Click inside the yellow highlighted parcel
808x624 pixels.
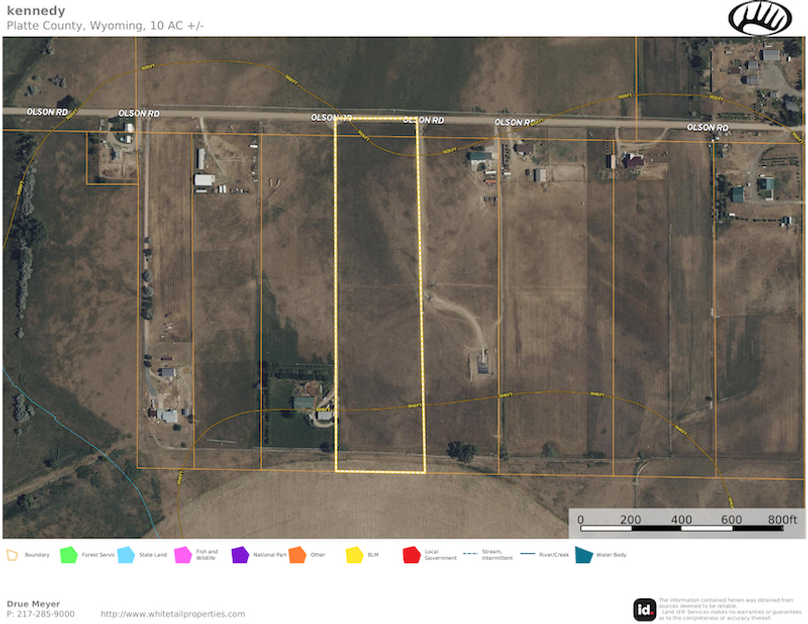click(378, 300)
